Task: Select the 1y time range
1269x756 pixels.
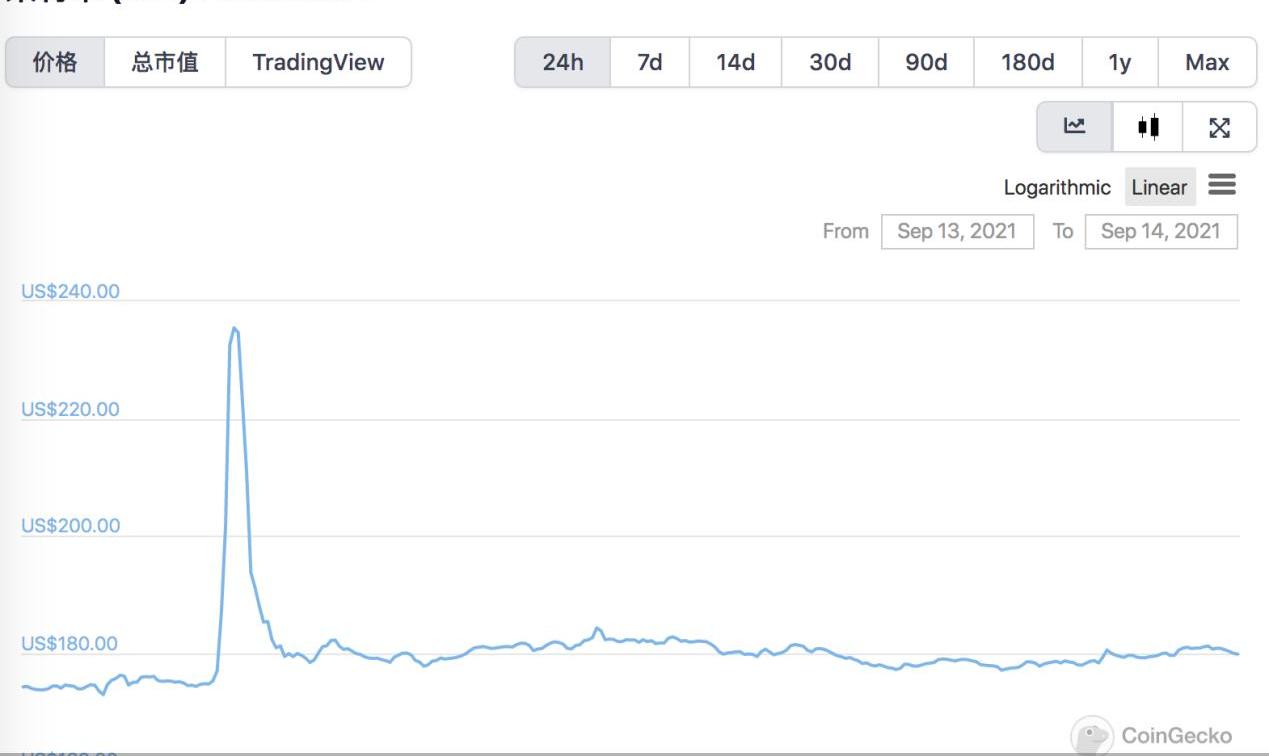Action: pos(1120,62)
